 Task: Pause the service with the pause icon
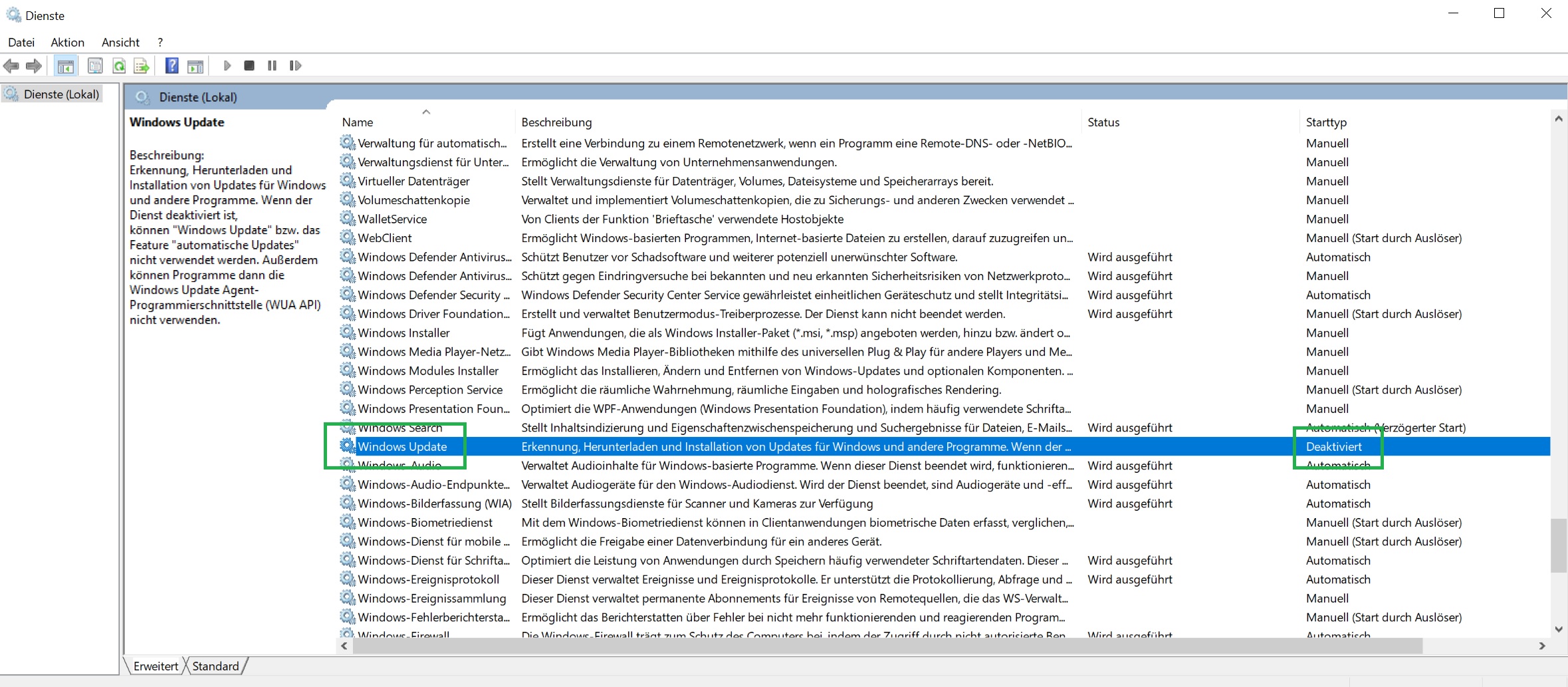(x=272, y=65)
